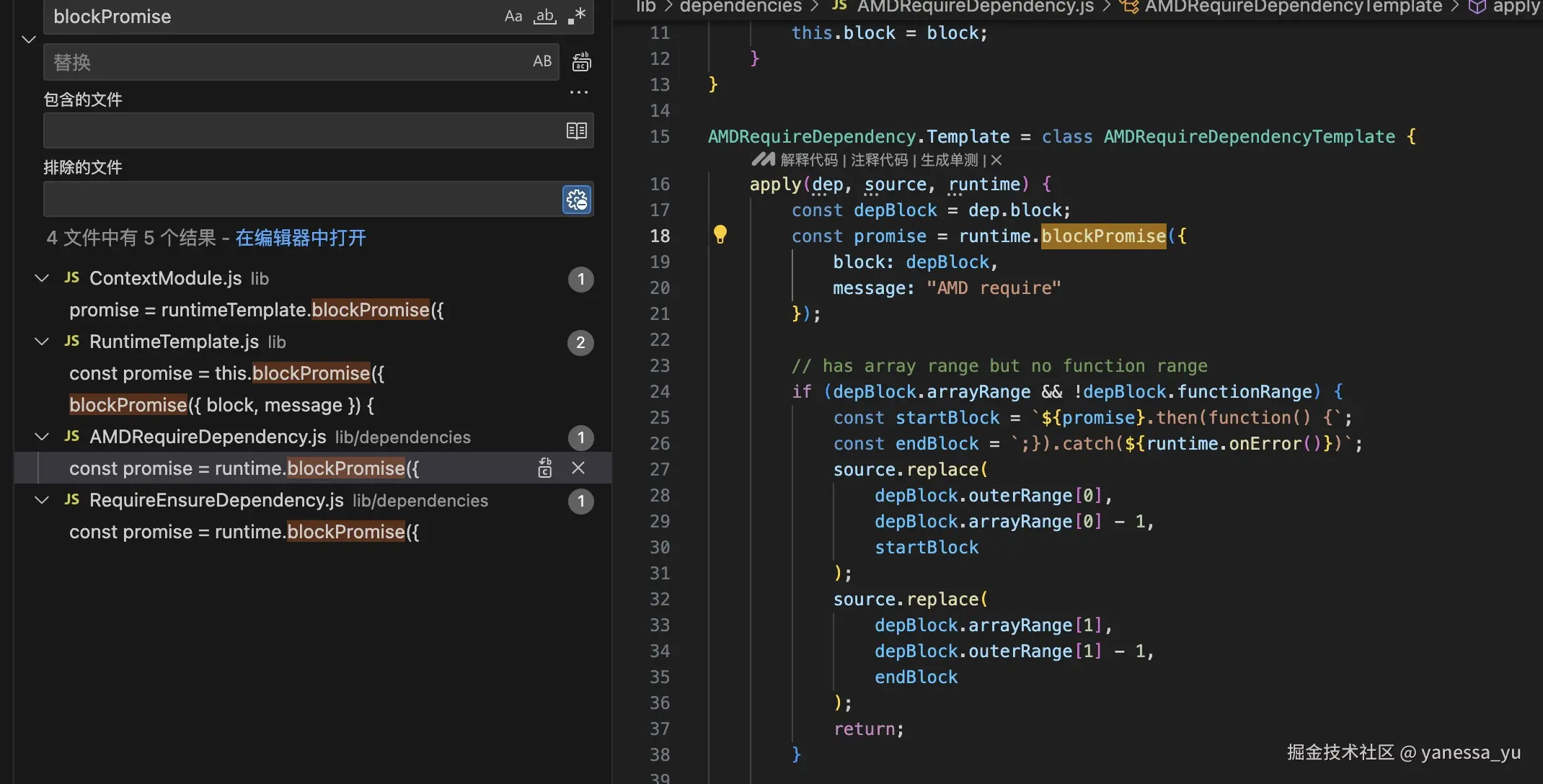Click the search details ellipsis toggle
The width and height of the screenshot is (1543, 784).
pyautogui.click(x=578, y=92)
